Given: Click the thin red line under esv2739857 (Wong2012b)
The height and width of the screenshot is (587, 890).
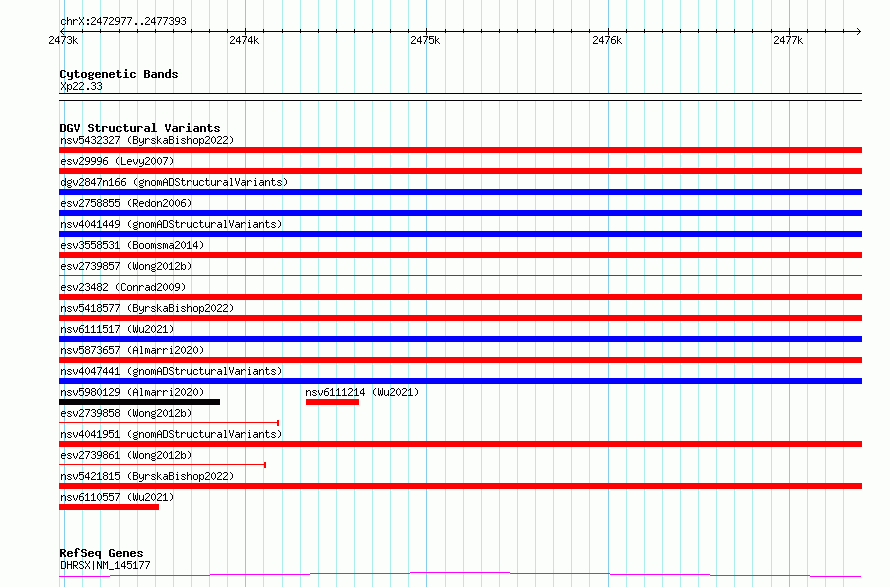Looking at the screenshot, I should point(460,276).
